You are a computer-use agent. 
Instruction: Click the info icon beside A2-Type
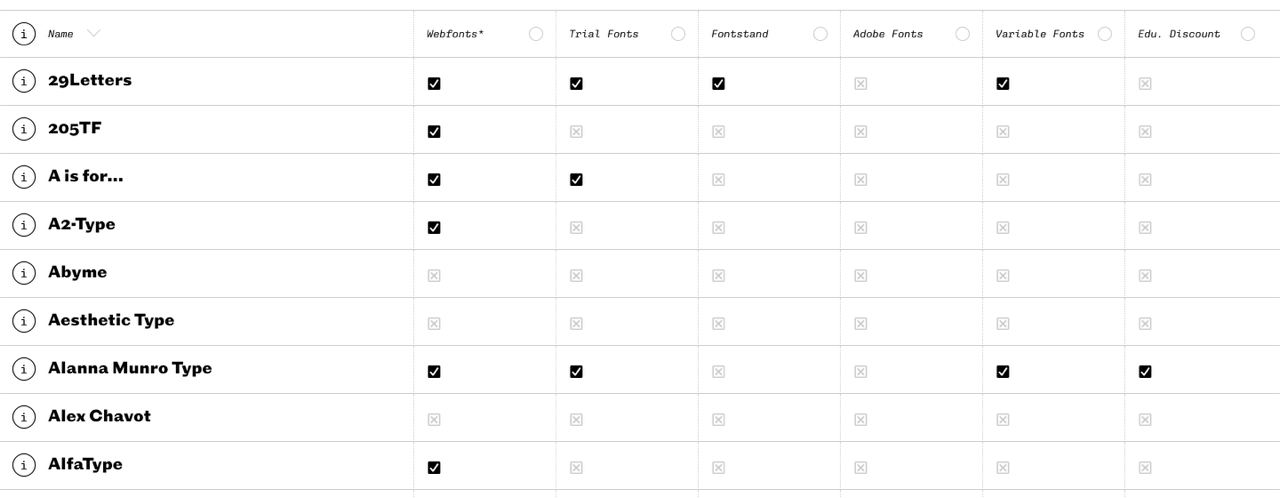click(x=24, y=225)
